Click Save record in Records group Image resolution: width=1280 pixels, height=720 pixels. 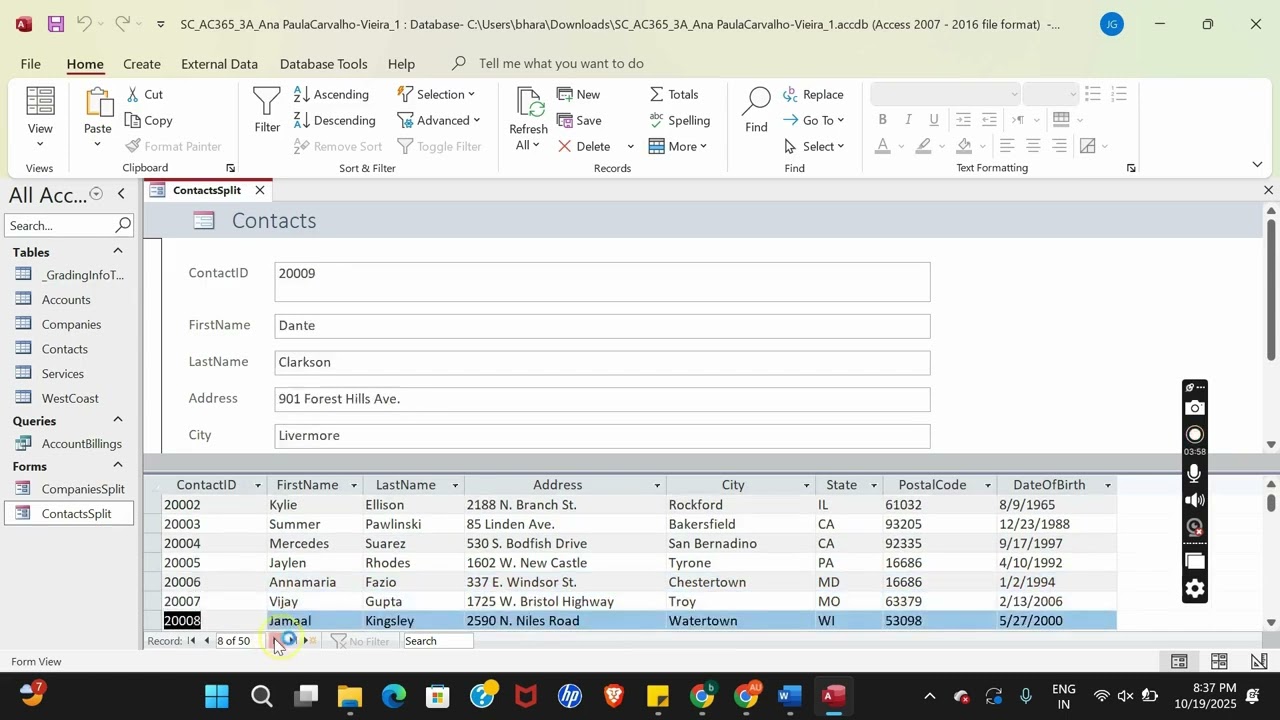point(580,120)
